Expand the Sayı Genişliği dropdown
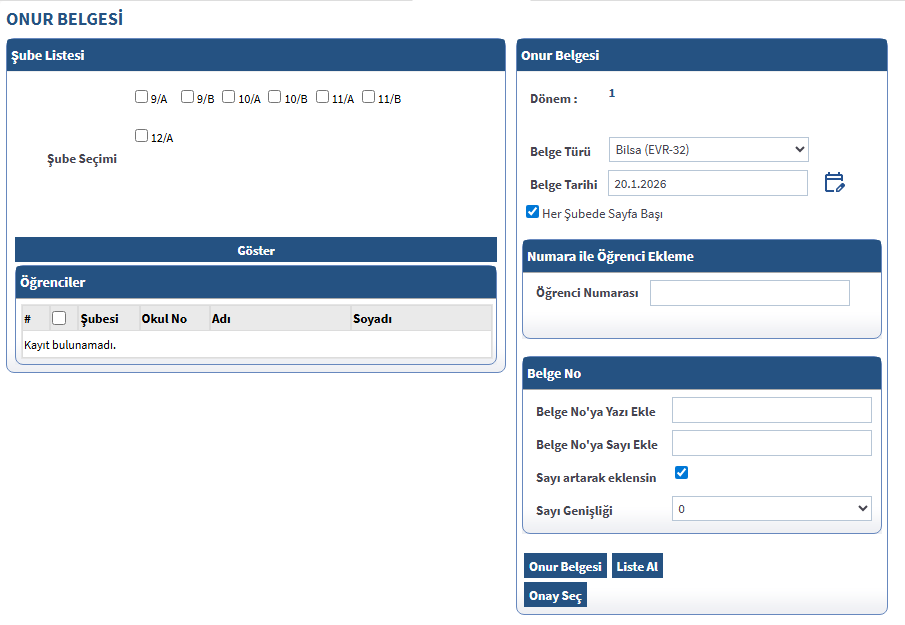Viewport: 905px width, 625px height. pyautogui.click(x=771, y=509)
